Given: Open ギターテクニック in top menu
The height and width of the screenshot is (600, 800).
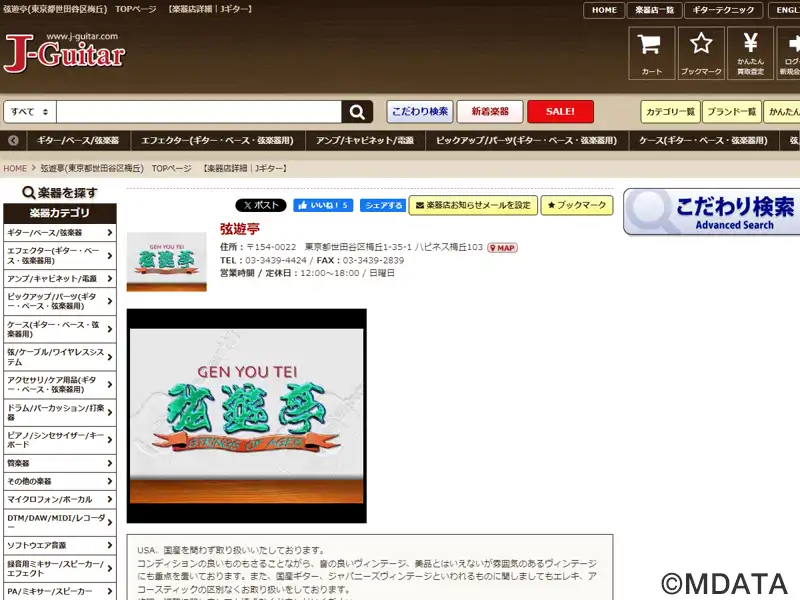Looking at the screenshot, I should click(723, 10).
